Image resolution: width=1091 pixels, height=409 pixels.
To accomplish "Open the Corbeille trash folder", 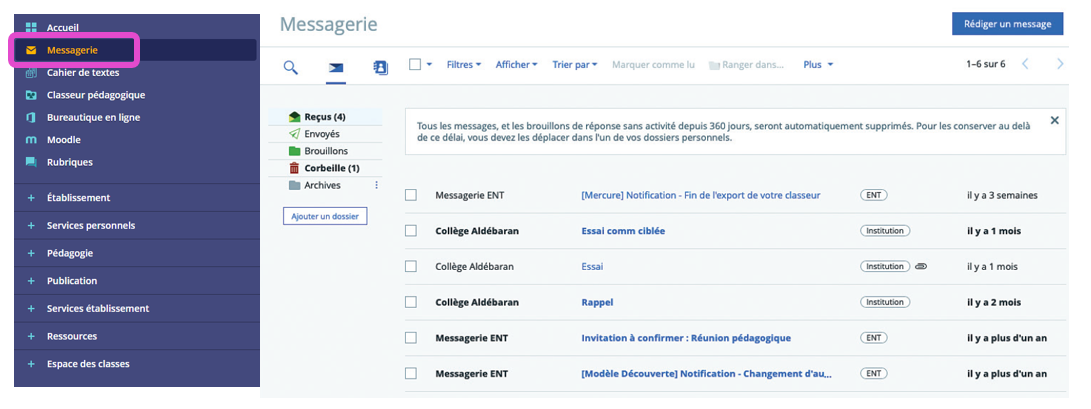I will (x=330, y=168).
